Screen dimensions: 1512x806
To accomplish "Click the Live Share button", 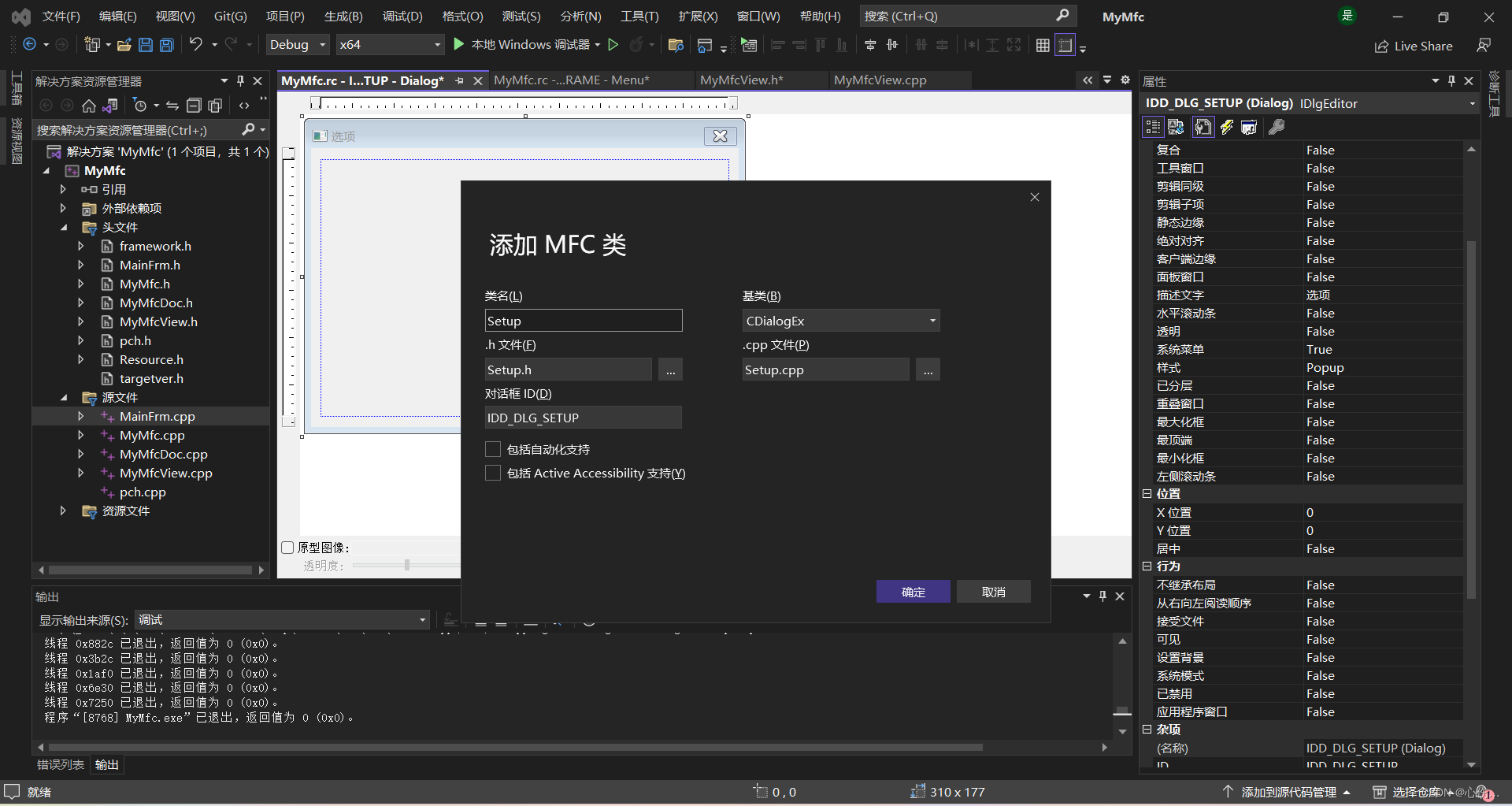I will point(1414,46).
